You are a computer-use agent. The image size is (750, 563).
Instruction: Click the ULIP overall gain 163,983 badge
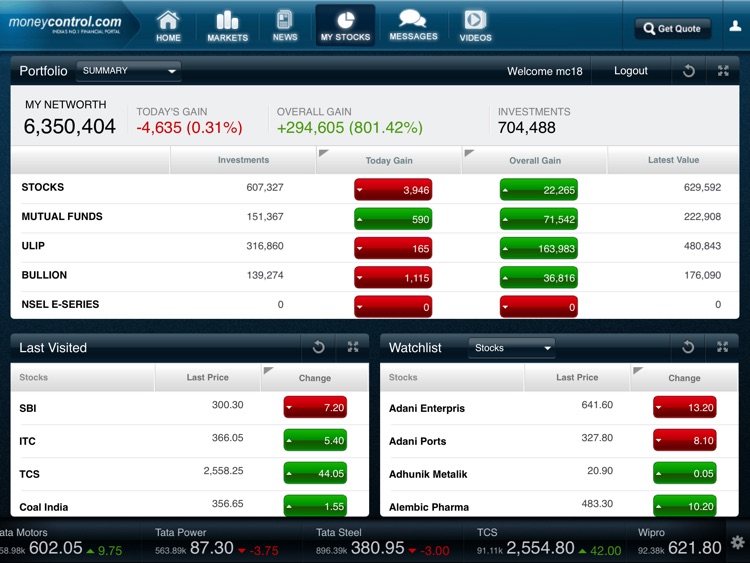click(539, 248)
